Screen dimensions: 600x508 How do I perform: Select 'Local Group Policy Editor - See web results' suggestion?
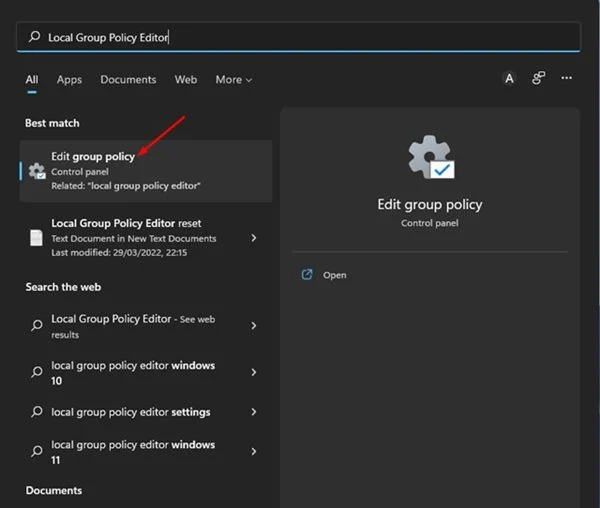pos(146,326)
